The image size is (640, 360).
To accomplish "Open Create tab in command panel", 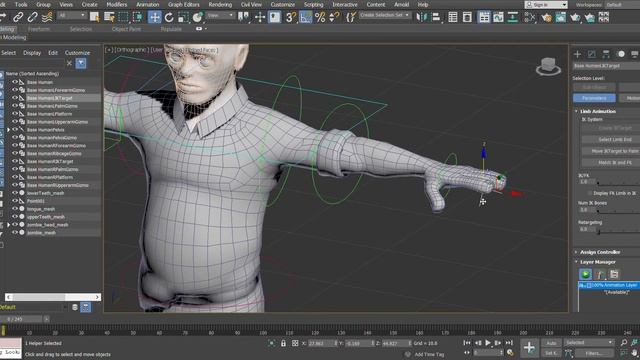I will [577, 54].
